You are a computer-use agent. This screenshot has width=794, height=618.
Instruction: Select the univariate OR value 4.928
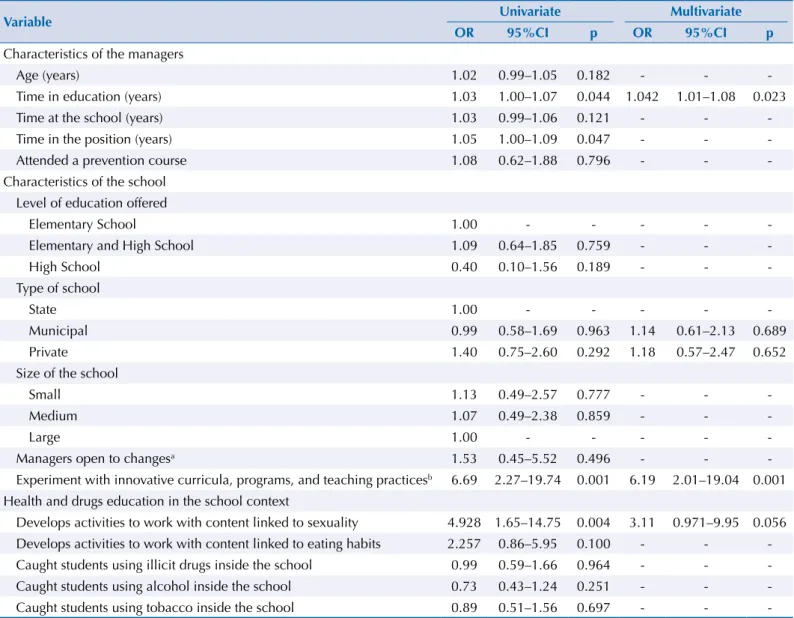[464, 522]
